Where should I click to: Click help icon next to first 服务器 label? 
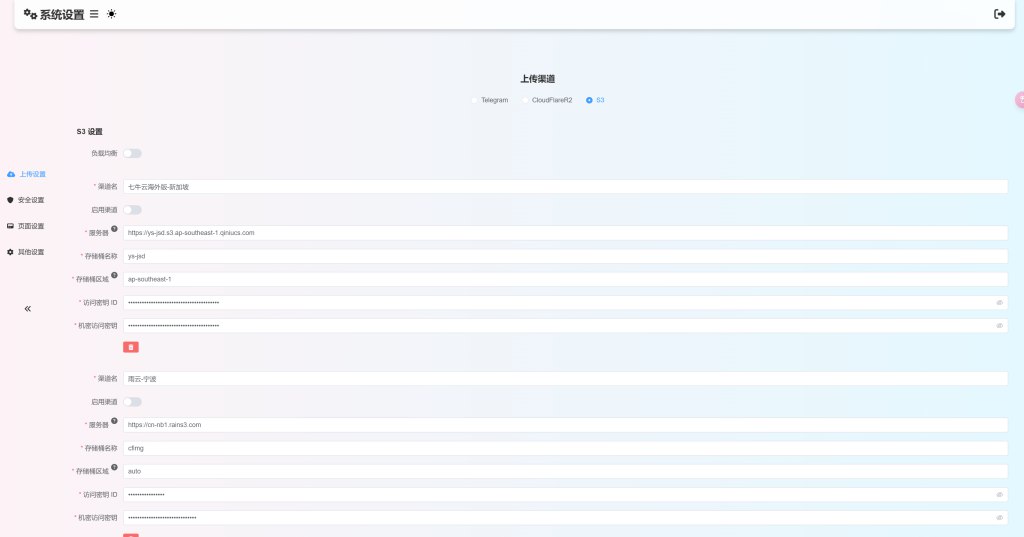pos(114,229)
